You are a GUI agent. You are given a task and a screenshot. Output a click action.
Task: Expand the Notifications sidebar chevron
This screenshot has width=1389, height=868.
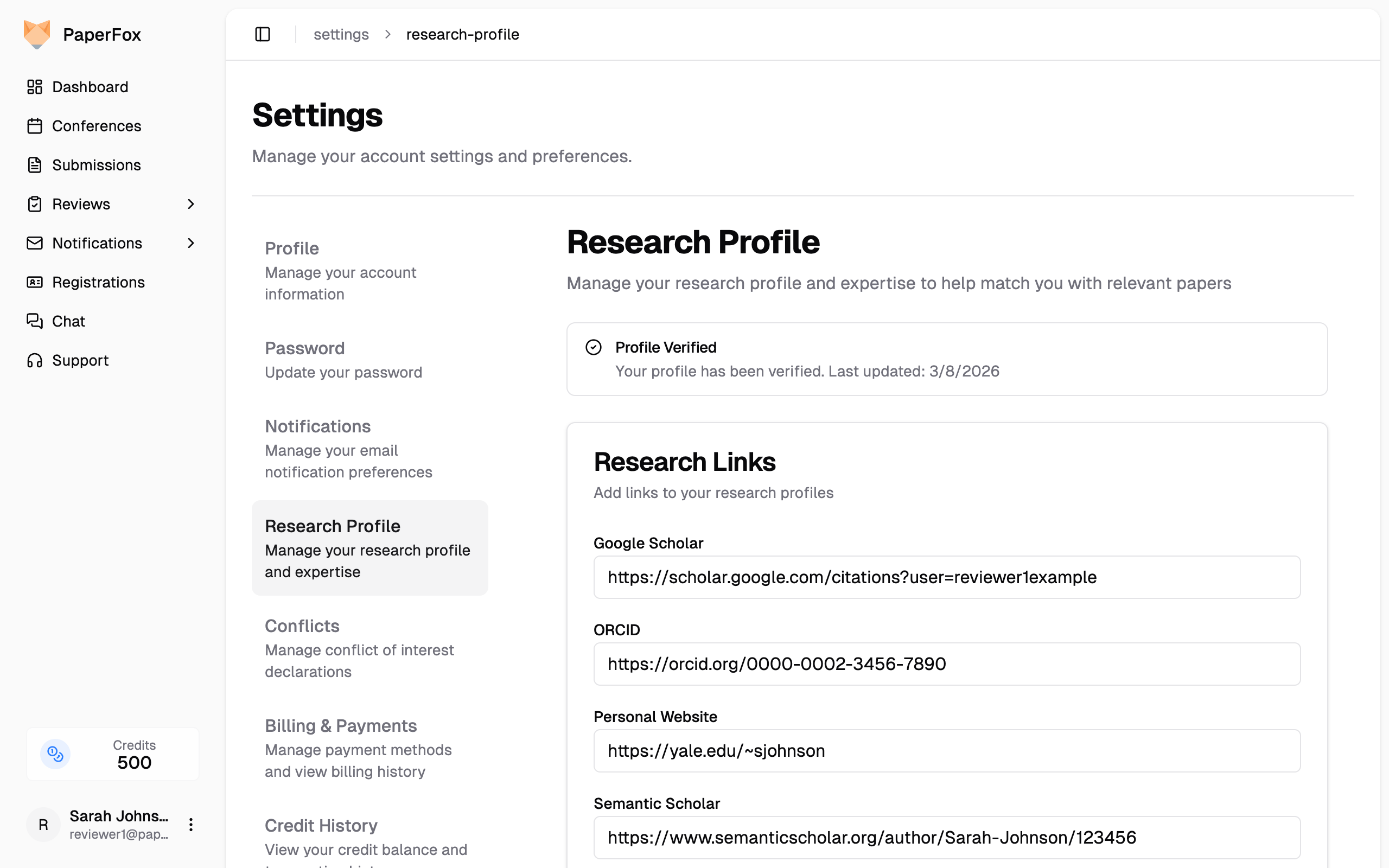(x=191, y=243)
